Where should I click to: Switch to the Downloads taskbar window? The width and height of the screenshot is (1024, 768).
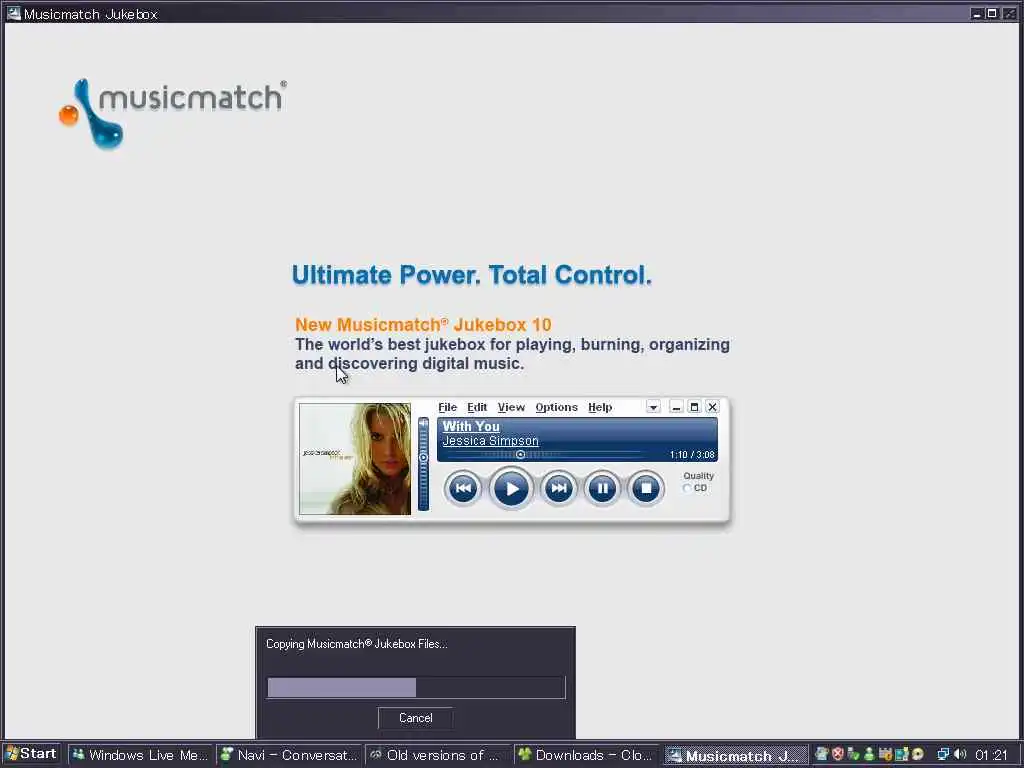point(586,755)
